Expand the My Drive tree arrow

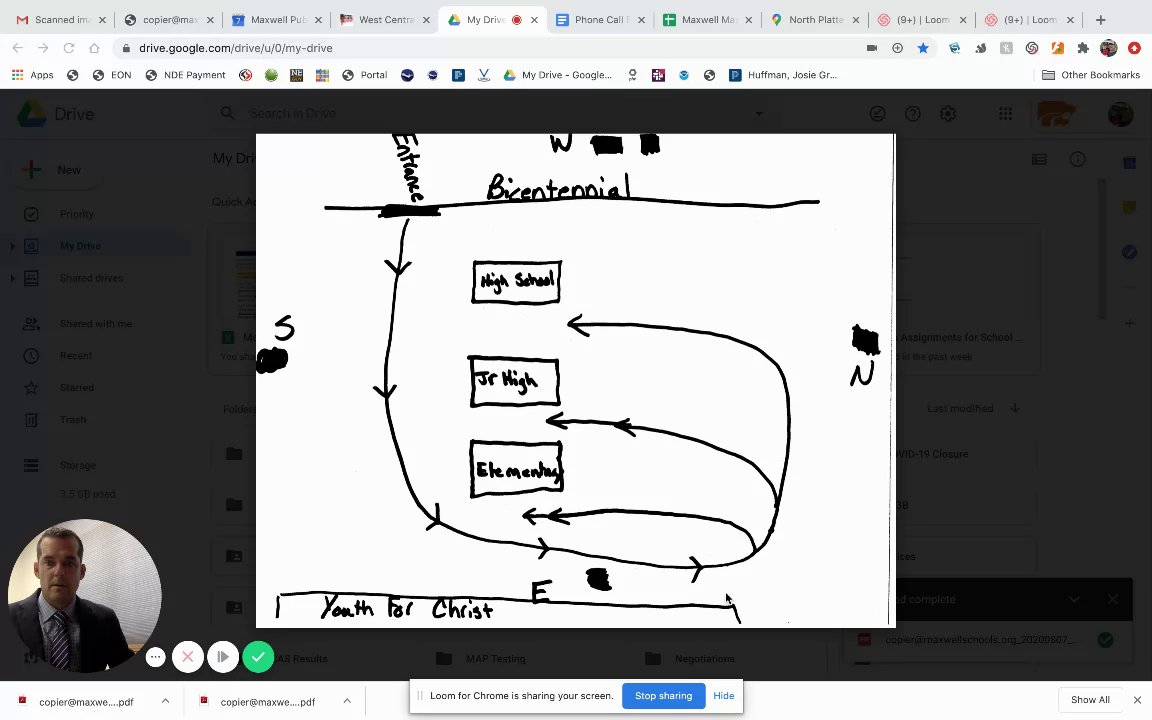click(x=12, y=246)
